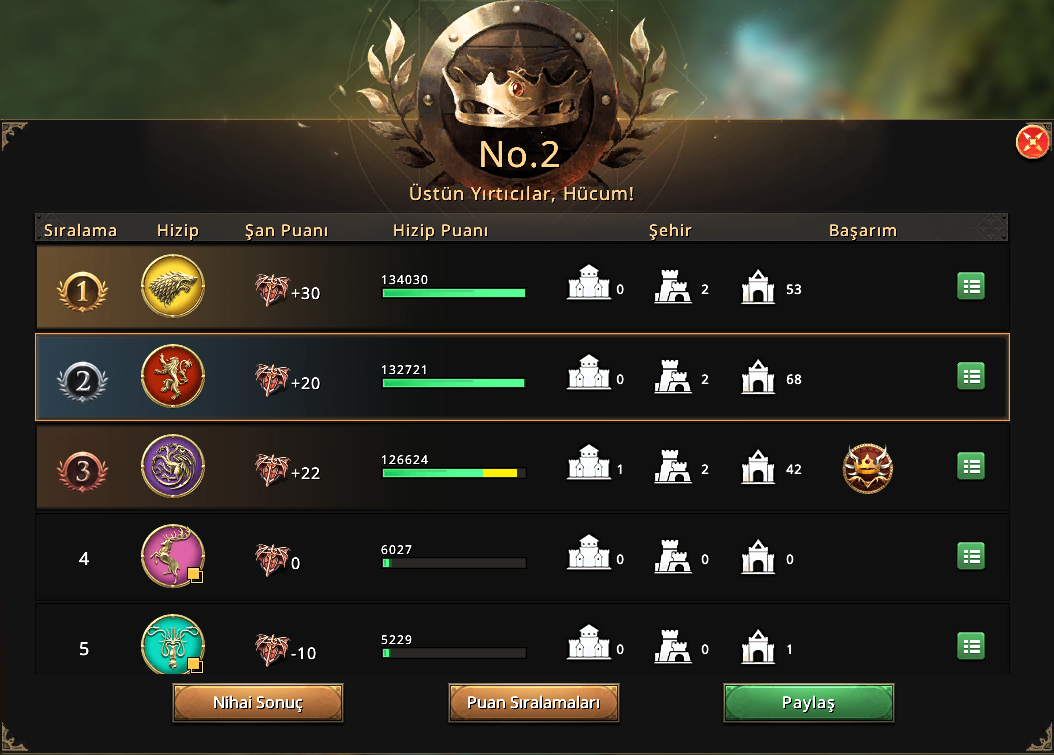Open details list for rank 3 faction
Image resolution: width=1054 pixels, height=755 pixels.
coord(971,467)
